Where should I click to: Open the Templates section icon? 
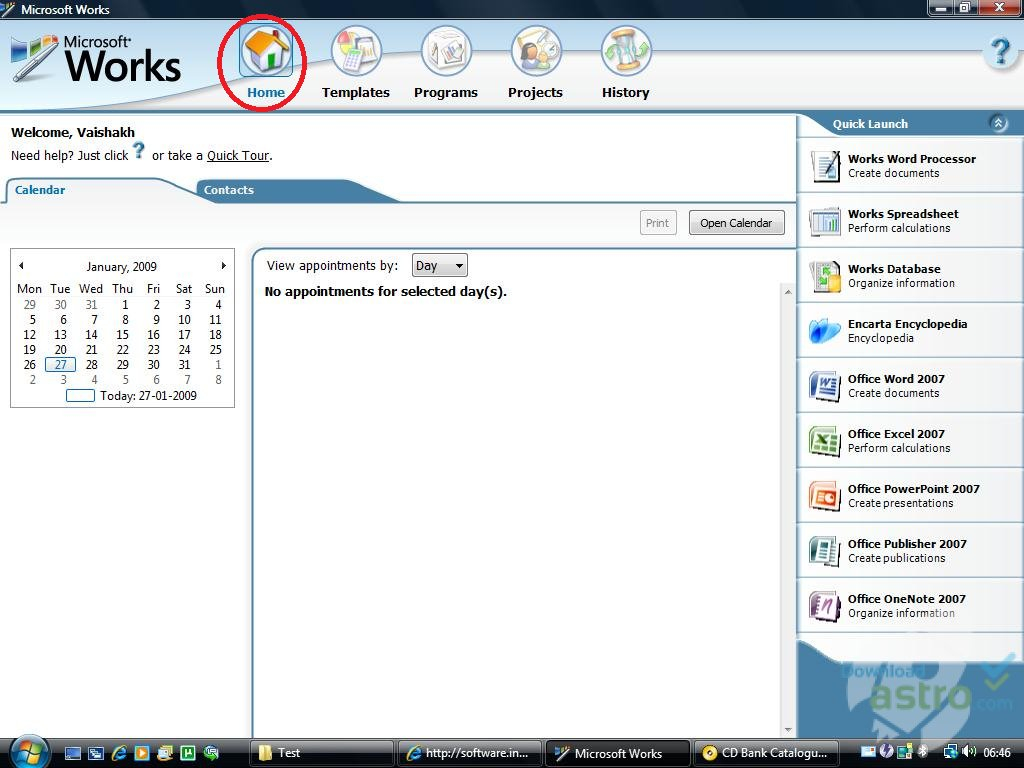(x=355, y=53)
